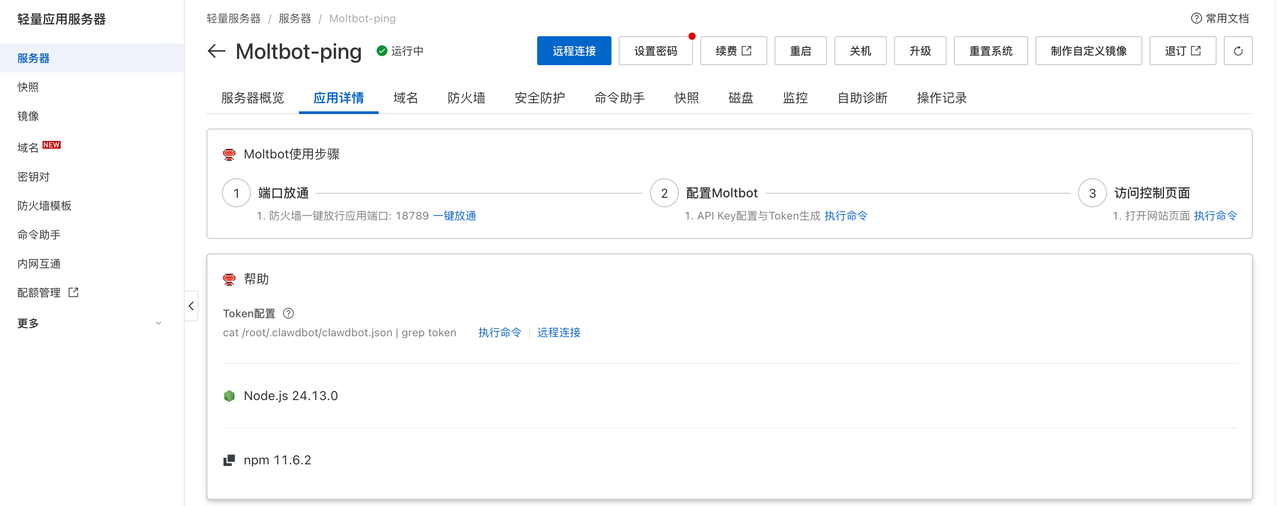Viewport: 1280px width, 506px height.
Task: Switch to the 监控 tab
Action: 795,98
